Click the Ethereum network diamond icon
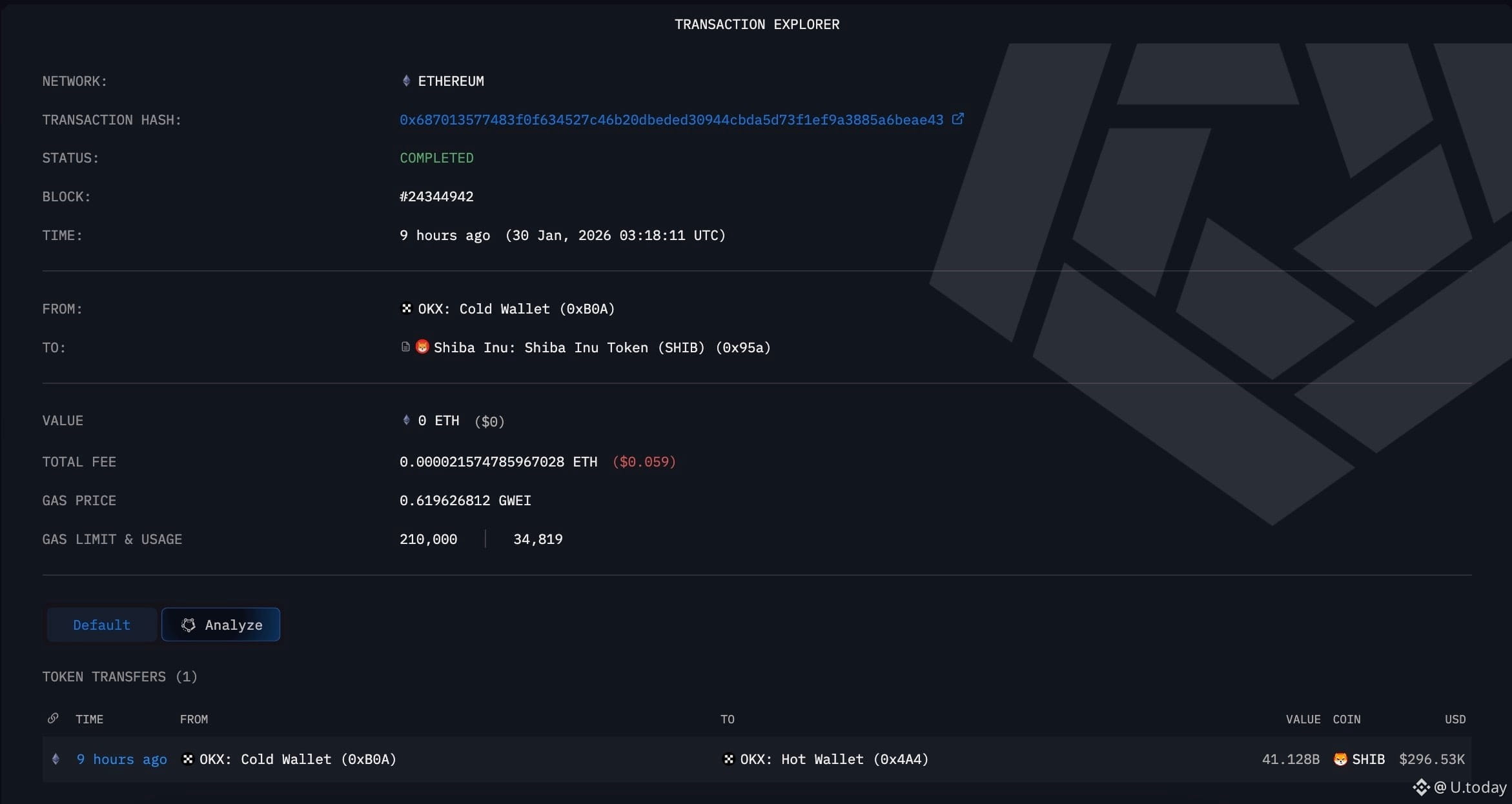Screen dimensions: 1512x804 (x=406, y=81)
